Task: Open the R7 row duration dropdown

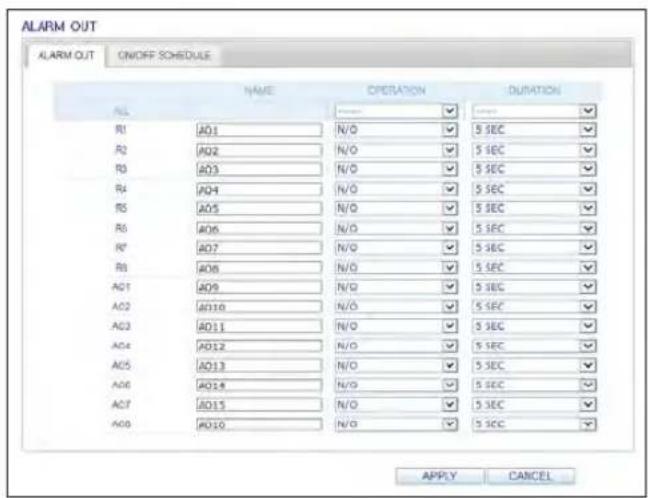Action: coord(534,248)
